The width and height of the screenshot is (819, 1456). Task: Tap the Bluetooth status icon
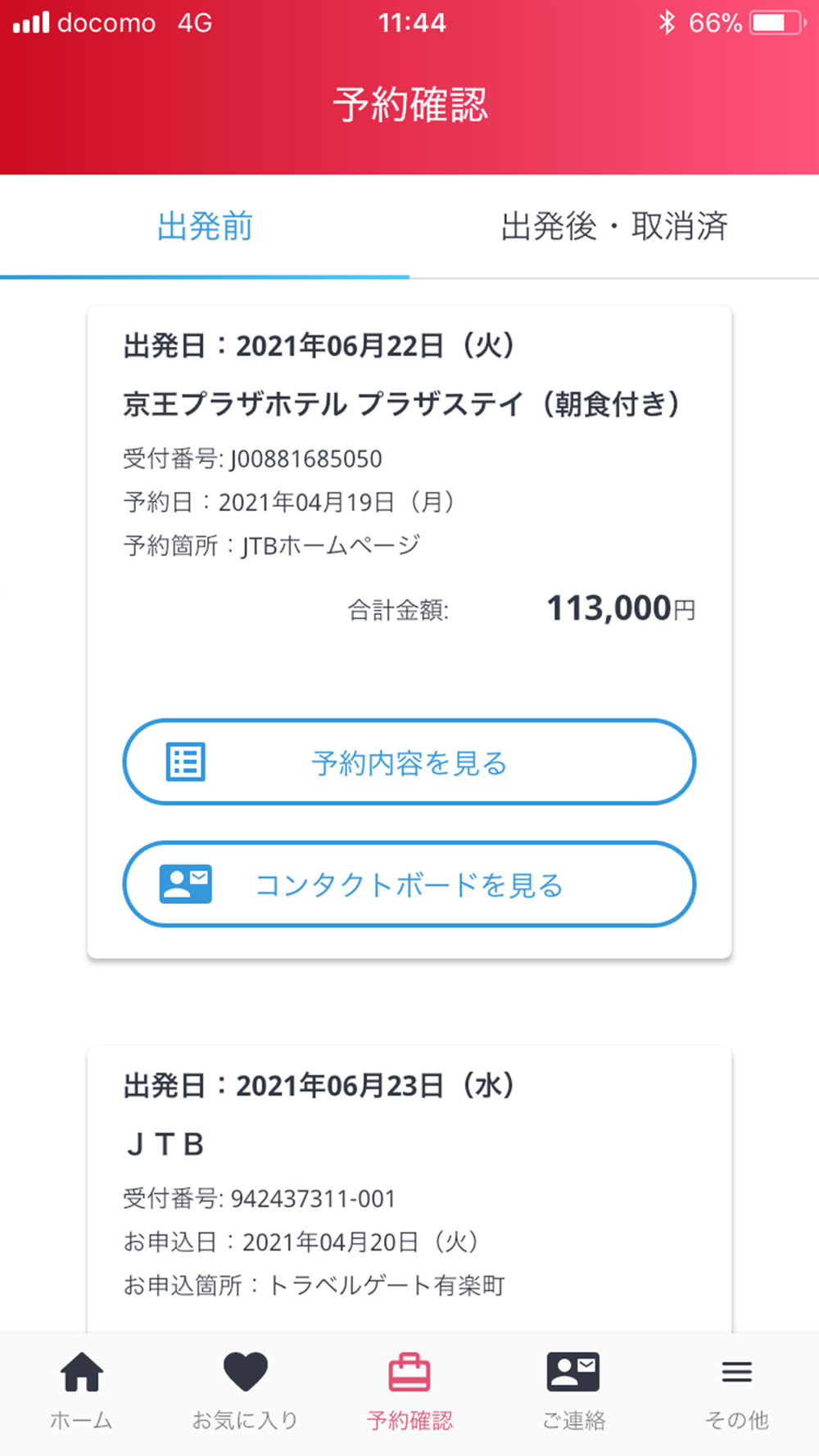[667, 22]
